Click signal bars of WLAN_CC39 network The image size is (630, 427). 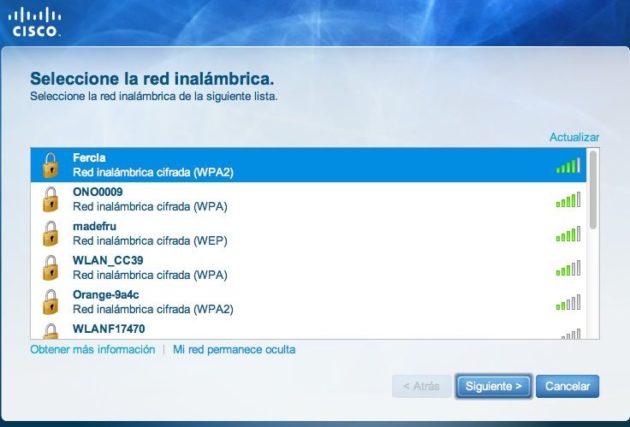point(567,268)
